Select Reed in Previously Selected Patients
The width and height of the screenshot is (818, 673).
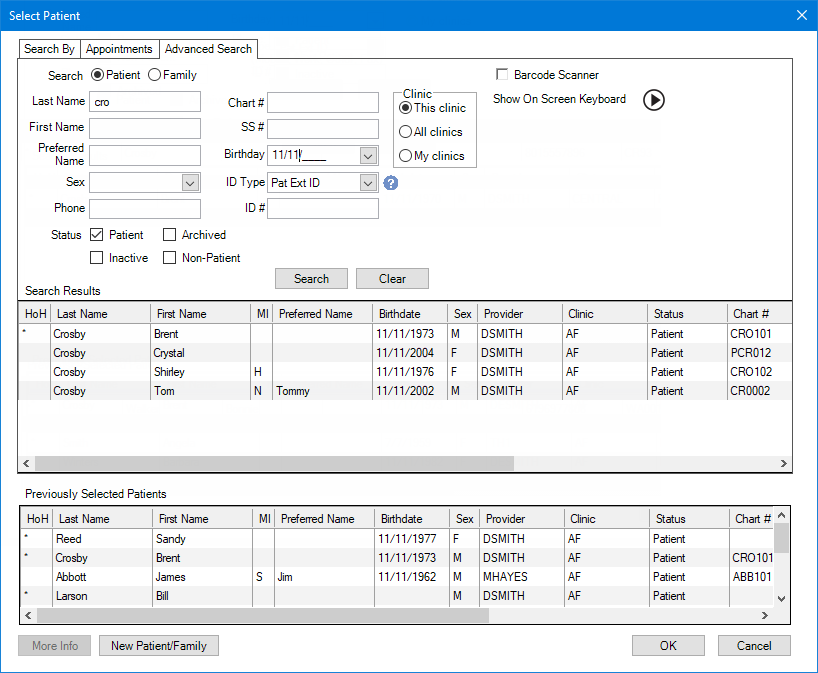[x=69, y=539]
